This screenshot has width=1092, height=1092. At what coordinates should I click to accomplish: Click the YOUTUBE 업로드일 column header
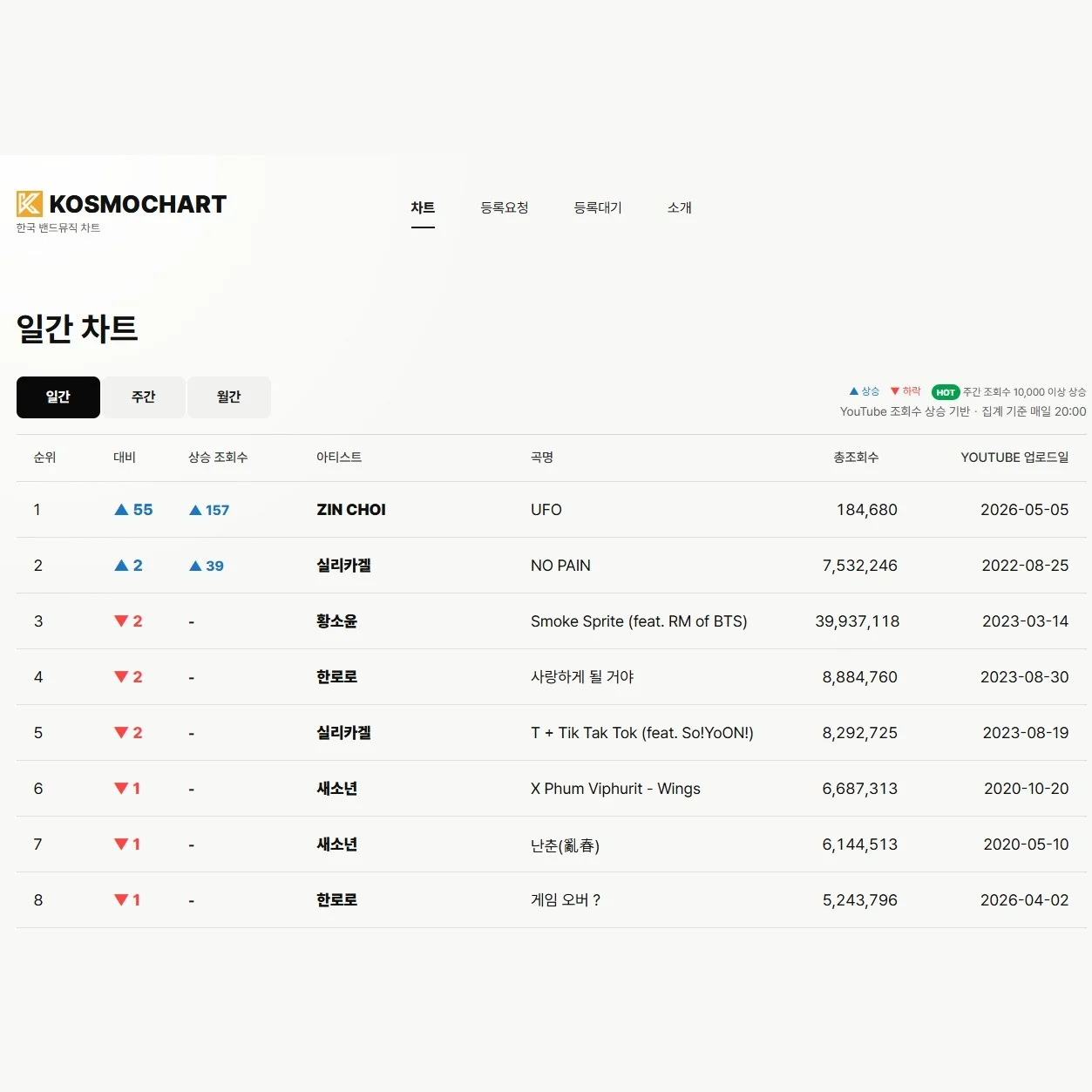point(1014,458)
